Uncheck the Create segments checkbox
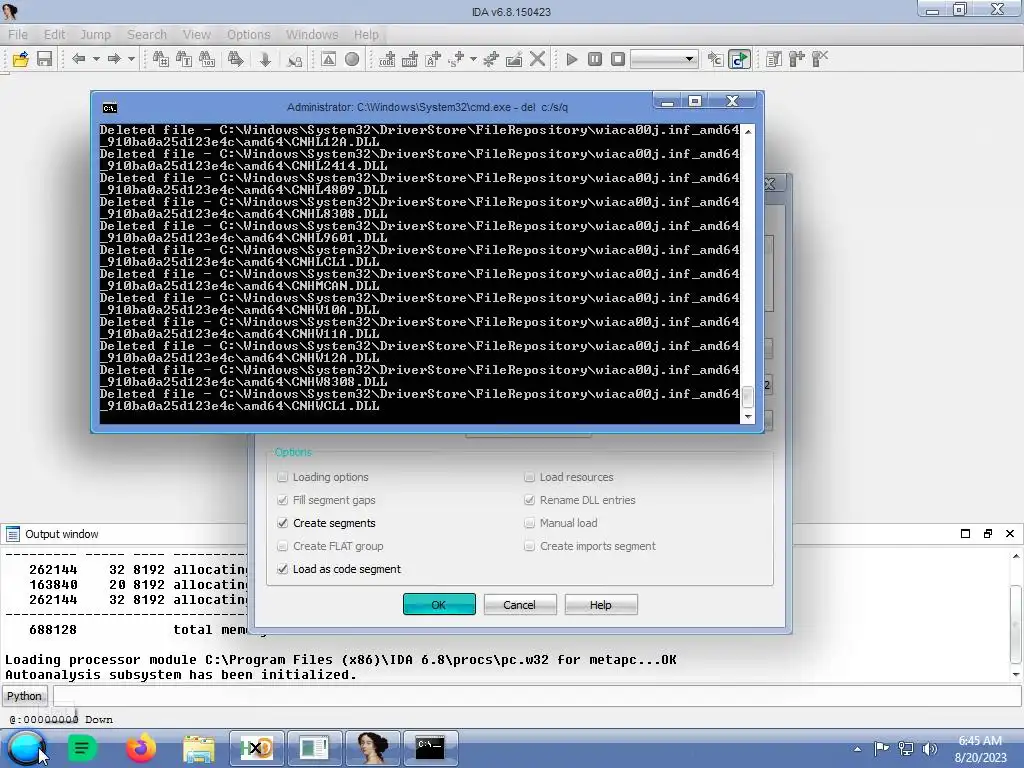 click(282, 523)
